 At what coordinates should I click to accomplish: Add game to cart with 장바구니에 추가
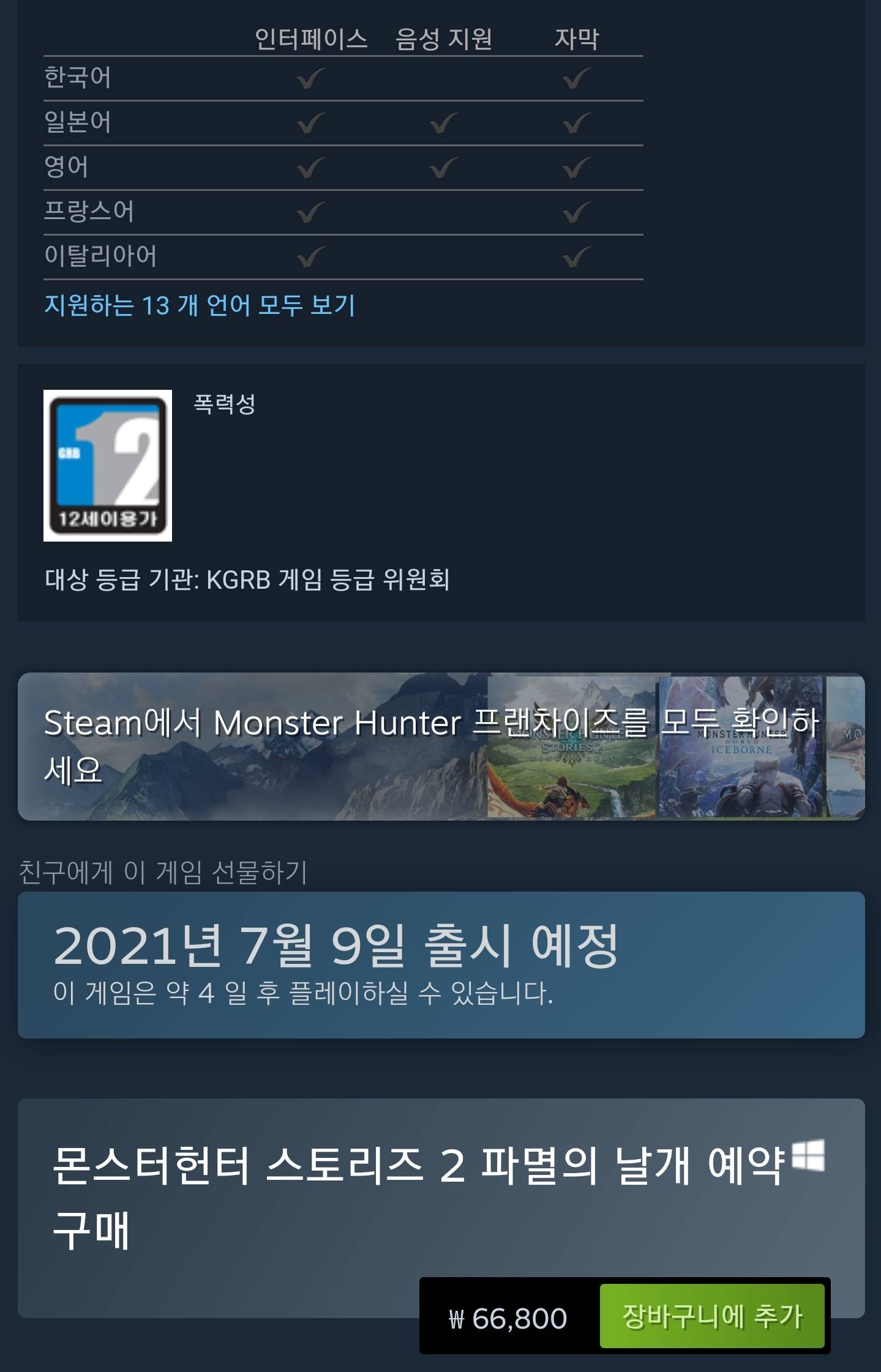pos(712,1316)
